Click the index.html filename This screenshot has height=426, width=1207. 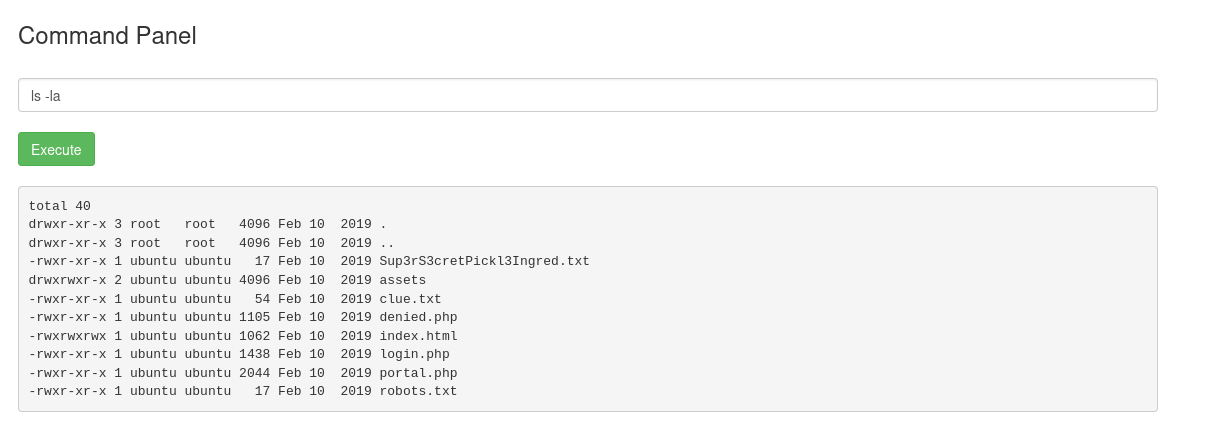418,336
